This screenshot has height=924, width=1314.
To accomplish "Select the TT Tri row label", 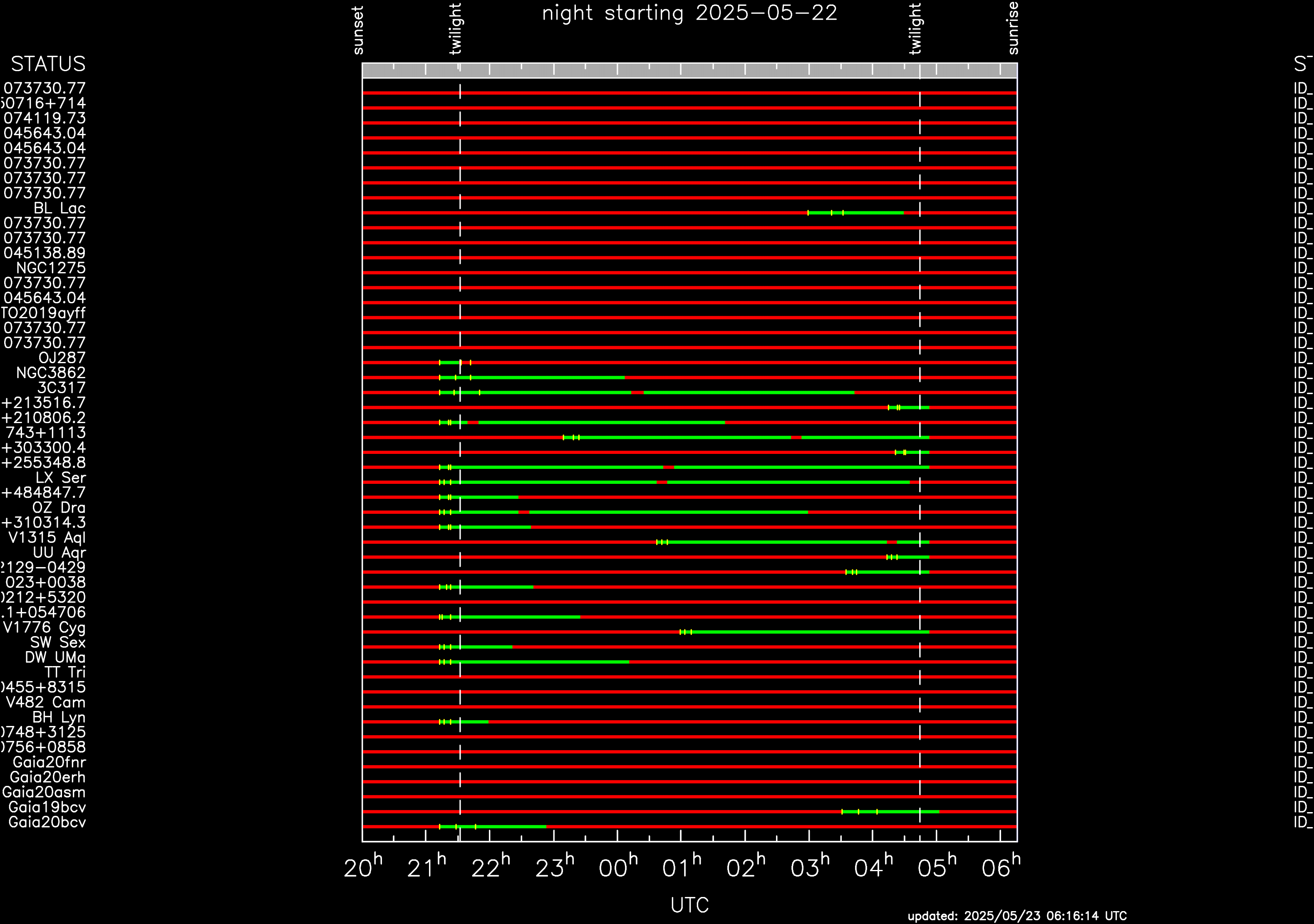I will coord(65,672).
